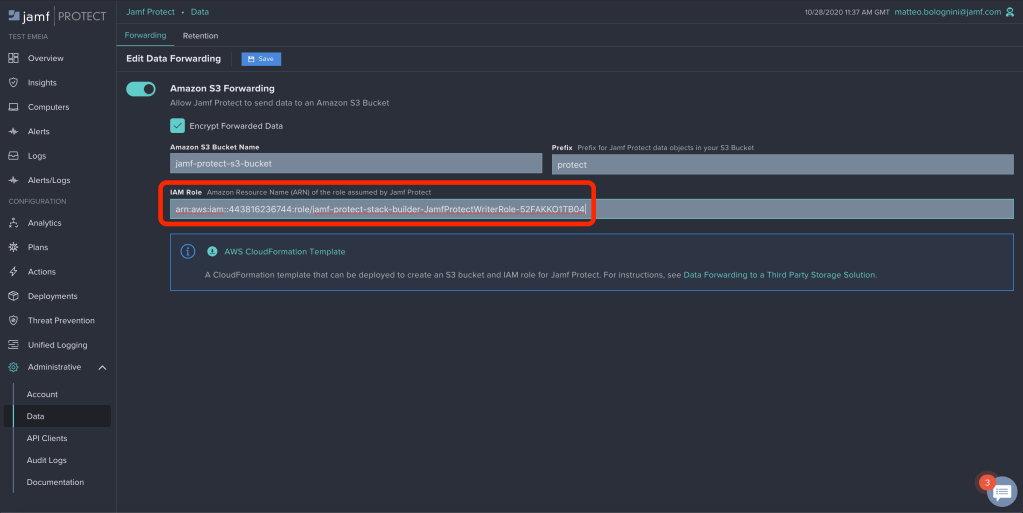Viewport: 1023px width, 513px height.
Task: Open Audit Logs in the sidebar
Action: [47, 460]
